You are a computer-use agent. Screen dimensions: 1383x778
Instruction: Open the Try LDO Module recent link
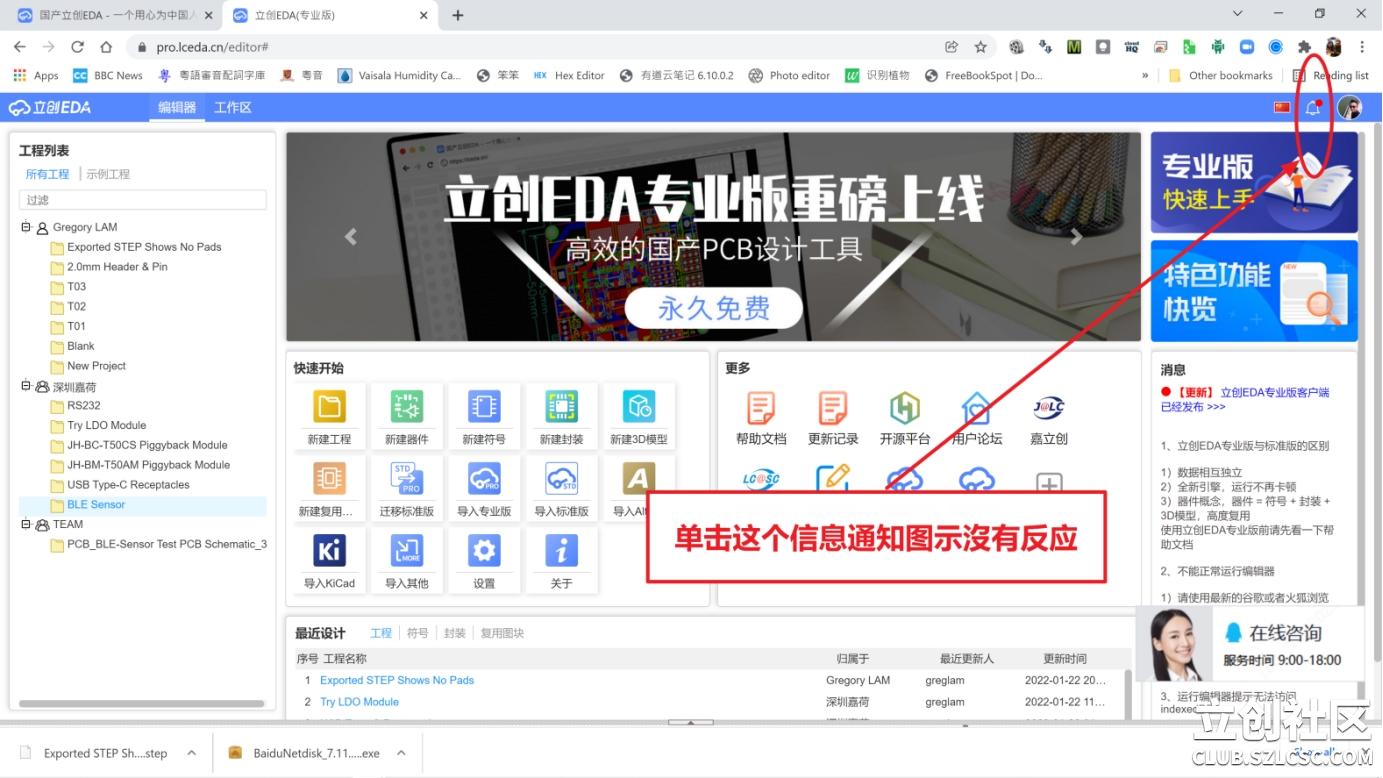359,702
